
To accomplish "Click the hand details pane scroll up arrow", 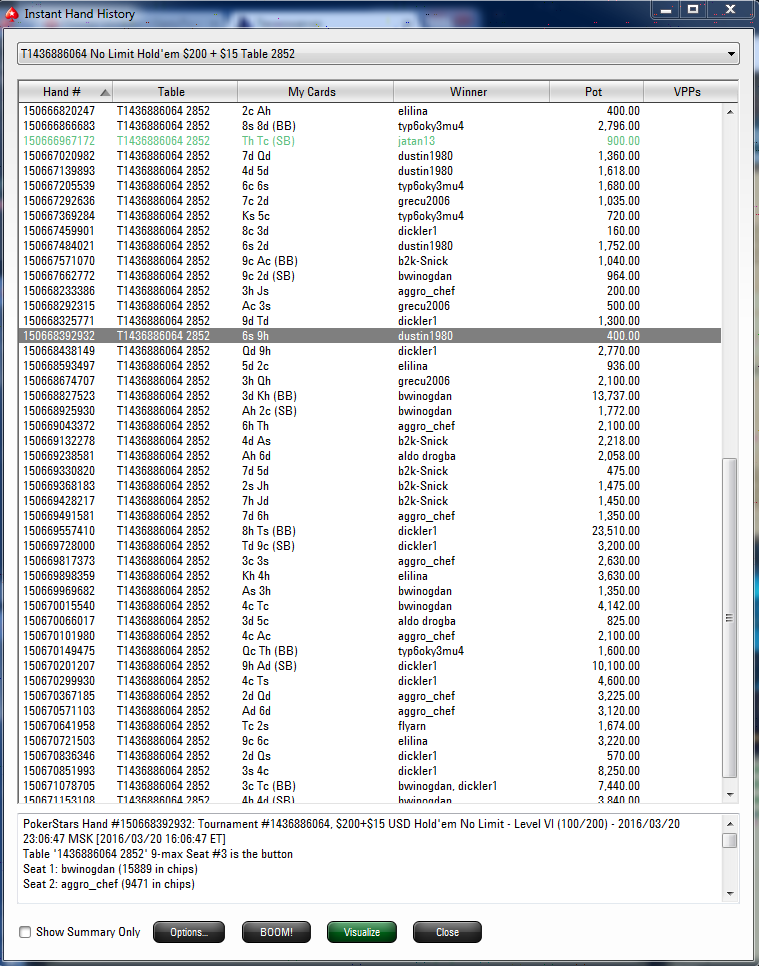I will coord(730,824).
